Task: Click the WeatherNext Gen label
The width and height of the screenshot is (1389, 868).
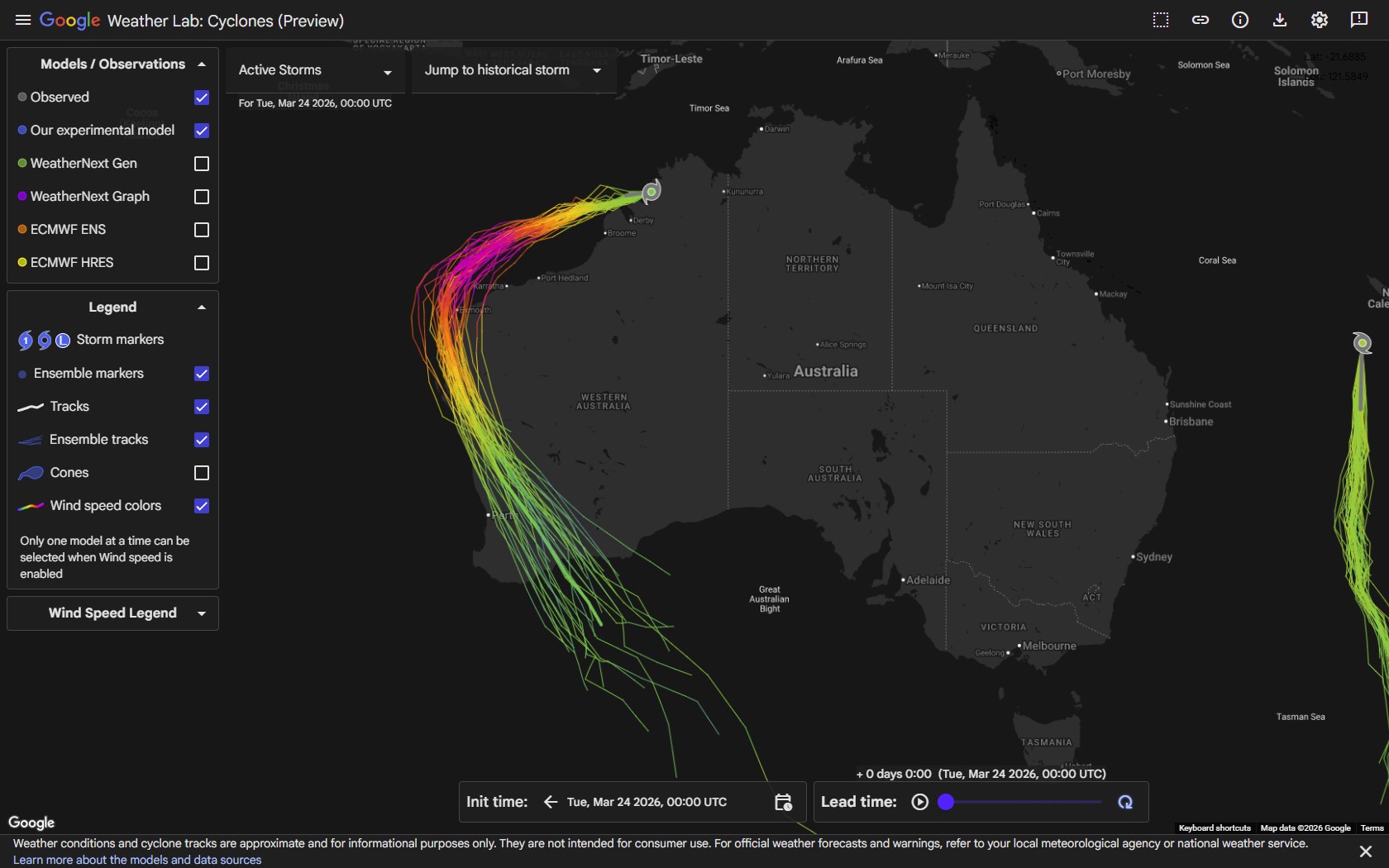Action: (x=84, y=164)
